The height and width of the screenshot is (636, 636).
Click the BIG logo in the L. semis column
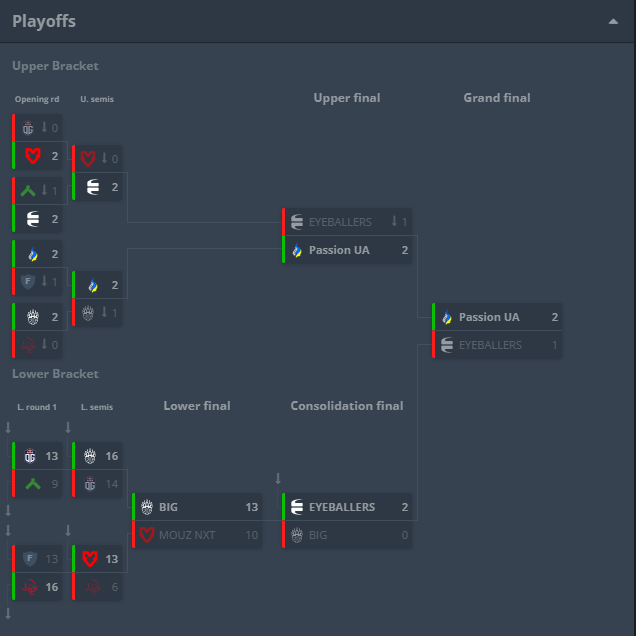click(89, 456)
